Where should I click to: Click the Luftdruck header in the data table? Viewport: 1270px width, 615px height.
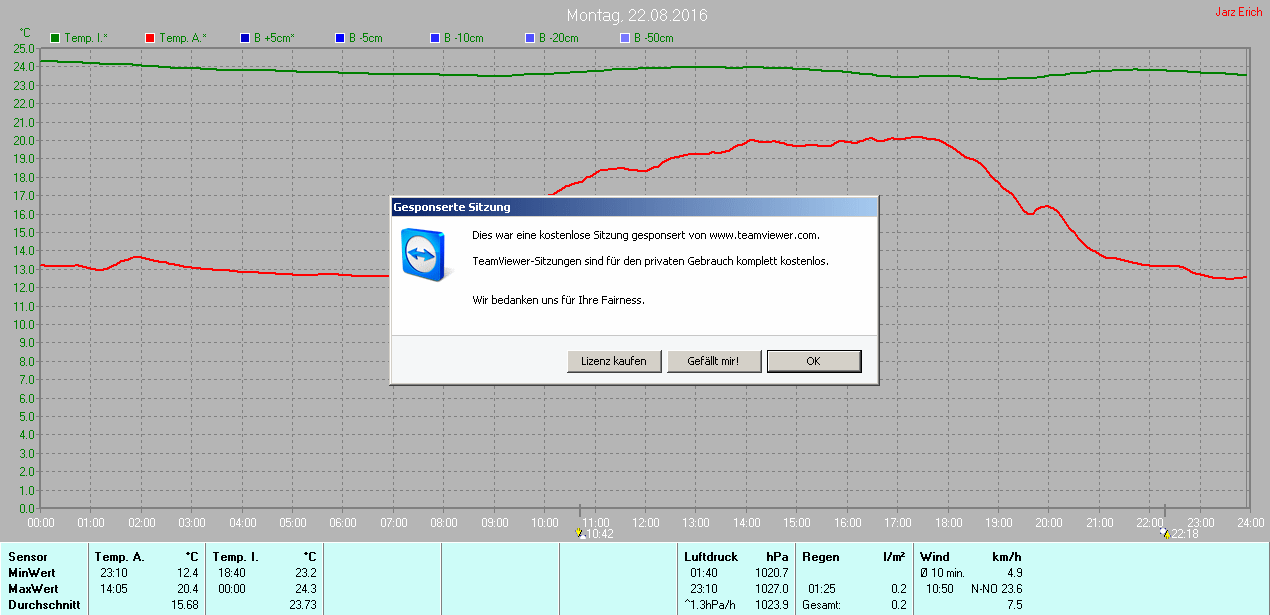pyautogui.click(x=710, y=557)
